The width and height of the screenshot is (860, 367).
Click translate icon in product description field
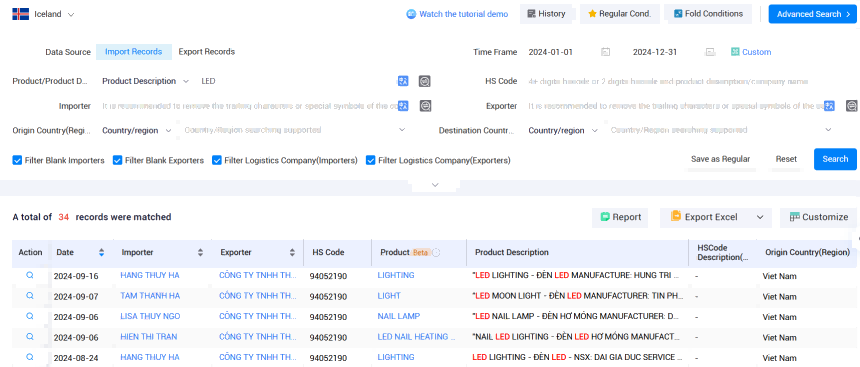[x=403, y=81]
